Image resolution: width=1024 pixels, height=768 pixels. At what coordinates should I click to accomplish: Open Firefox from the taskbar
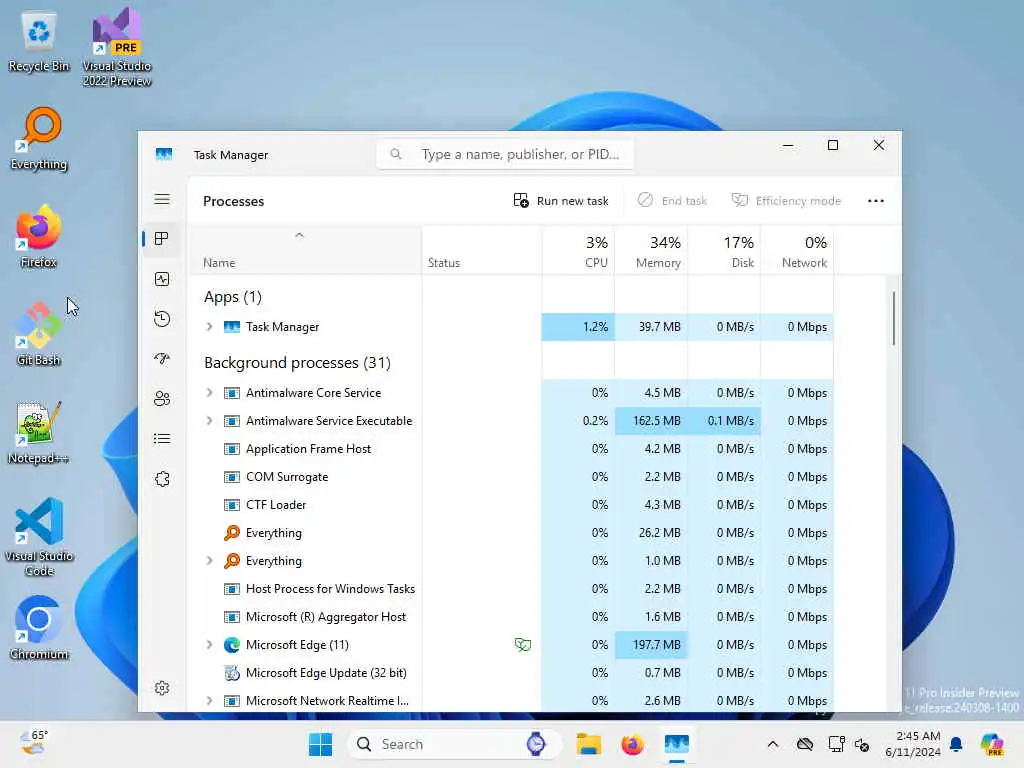(x=632, y=744)
